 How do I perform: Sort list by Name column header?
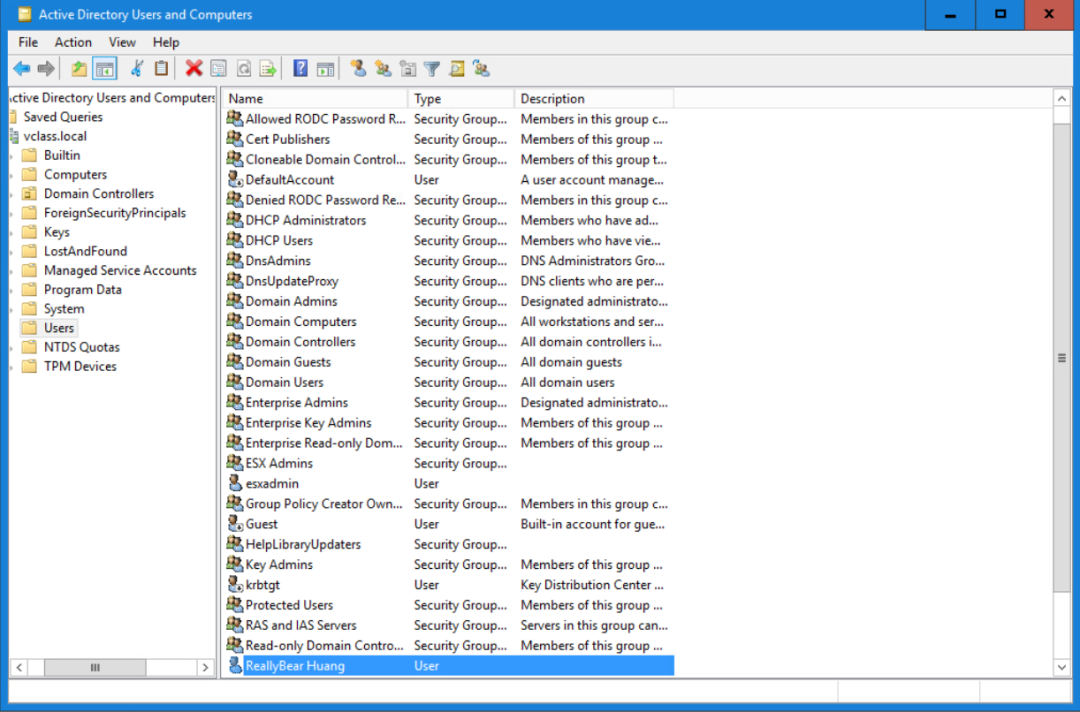315,98
